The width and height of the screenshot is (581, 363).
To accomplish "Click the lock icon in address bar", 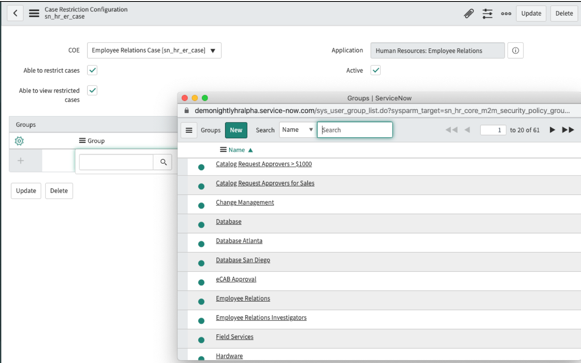I will [x=186, y=110].
